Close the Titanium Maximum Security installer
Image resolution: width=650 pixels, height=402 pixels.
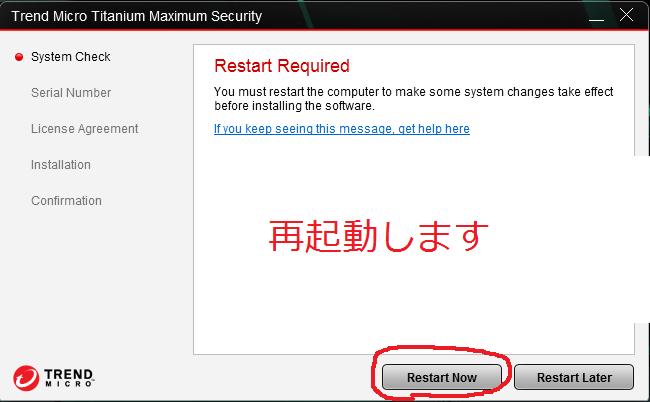626,15
